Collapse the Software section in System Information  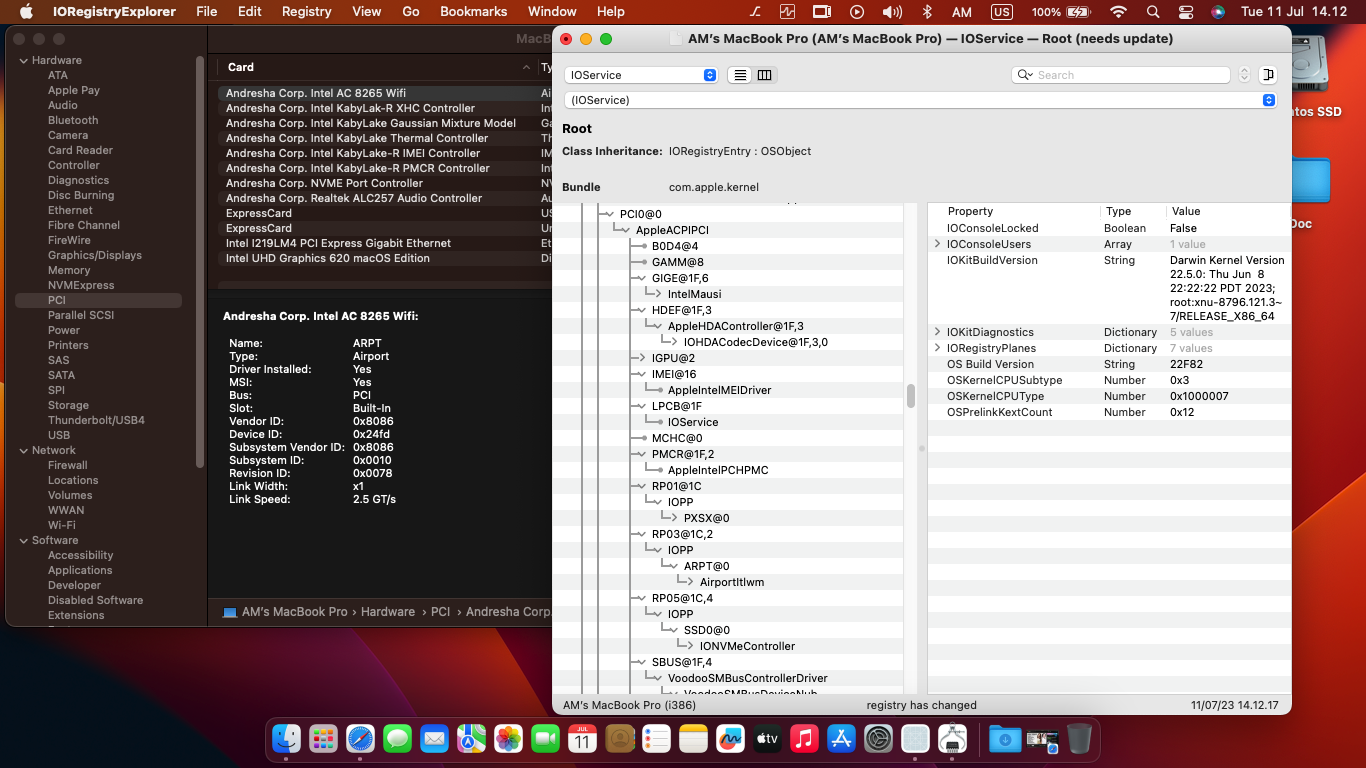[23, 540]
